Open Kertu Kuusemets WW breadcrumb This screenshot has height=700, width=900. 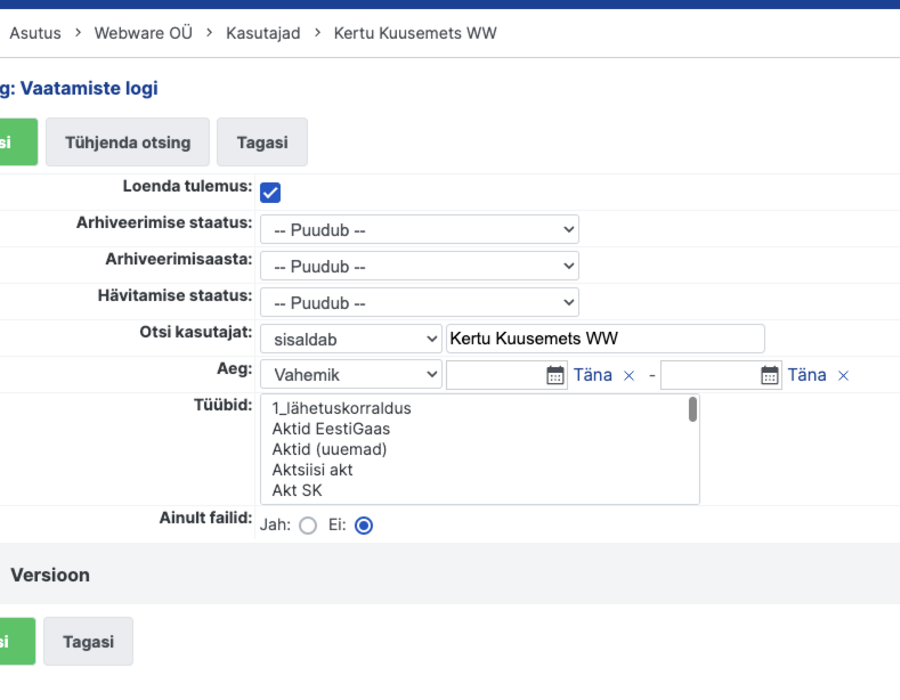(415, 33)
